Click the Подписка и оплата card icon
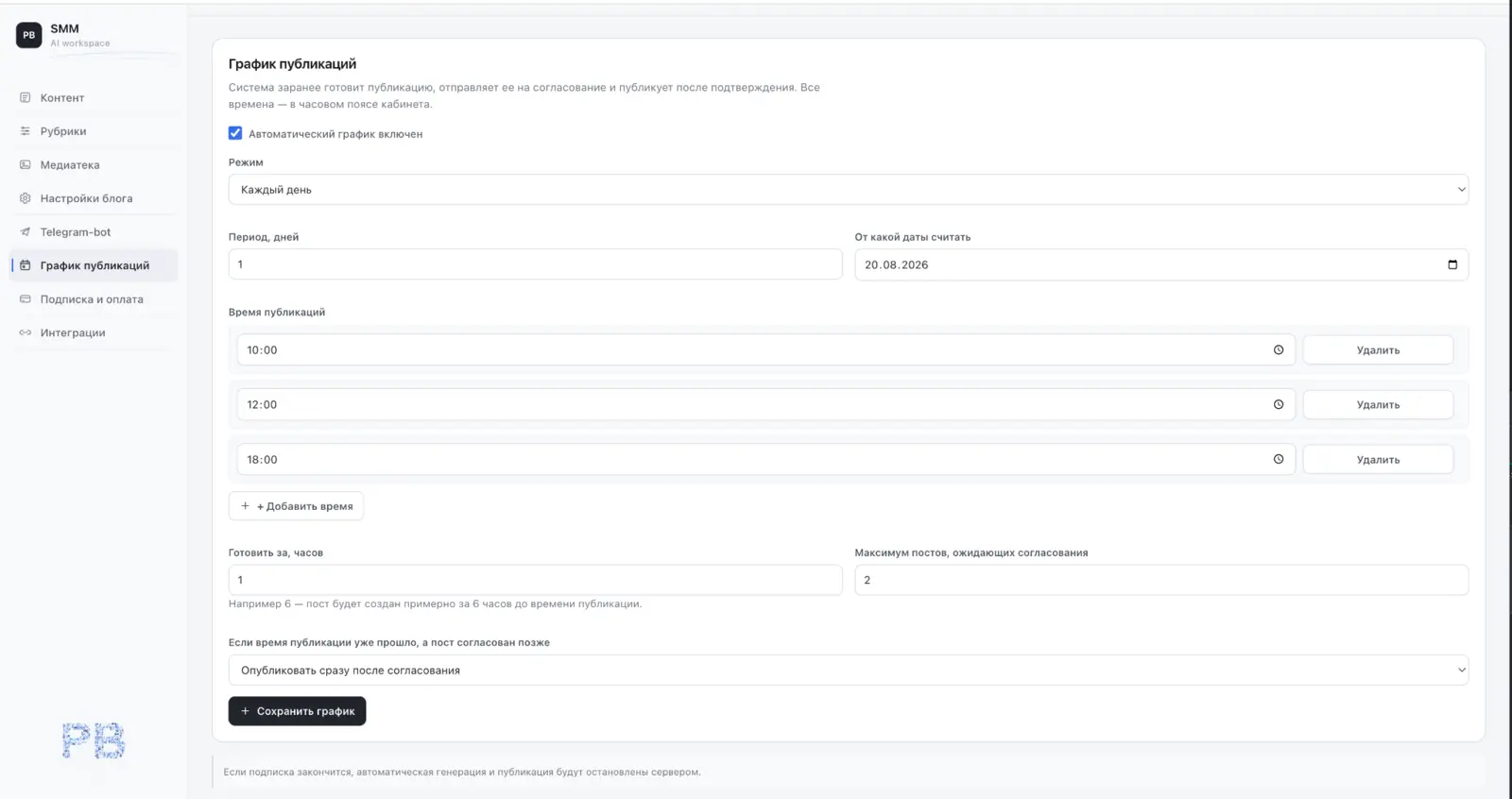 pyautogui.click(x=26, y=299)
